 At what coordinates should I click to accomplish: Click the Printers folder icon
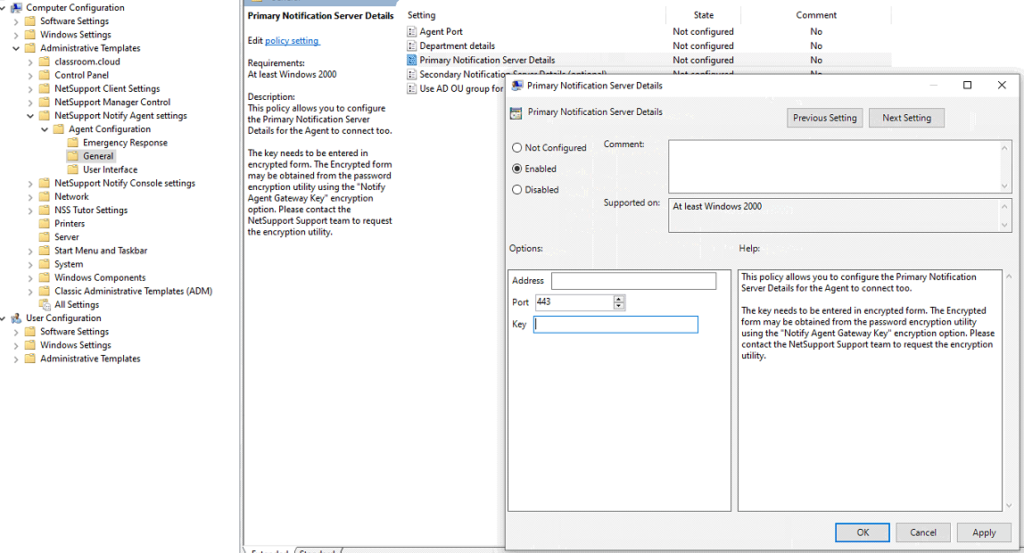click(x=44, y=224)
